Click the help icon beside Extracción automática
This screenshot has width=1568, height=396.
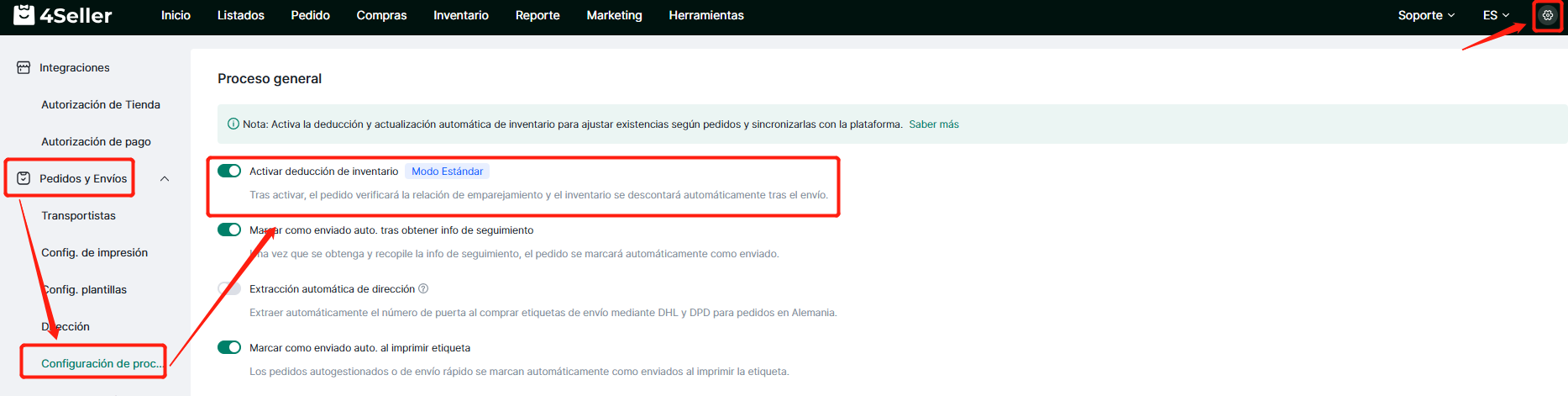[x=423, y=288]
